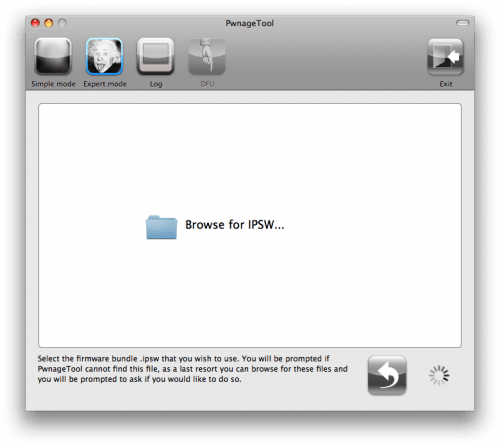Image resolution: width=500 pixels, height=446 pixels.
Task: Switch to Expert mode via Einstein icon
Action: pyautogui.click(x=104, y=56)
